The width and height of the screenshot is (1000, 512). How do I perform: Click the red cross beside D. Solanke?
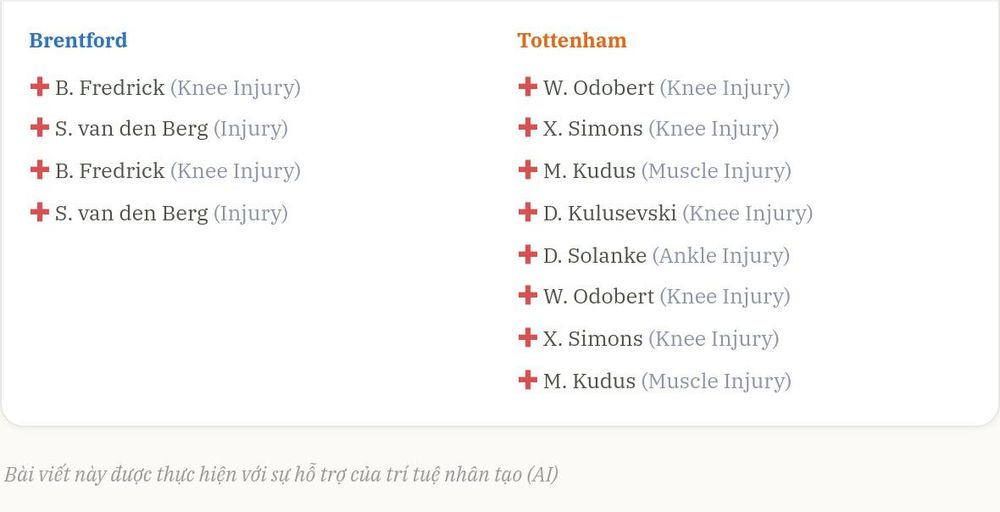(527, 254)
